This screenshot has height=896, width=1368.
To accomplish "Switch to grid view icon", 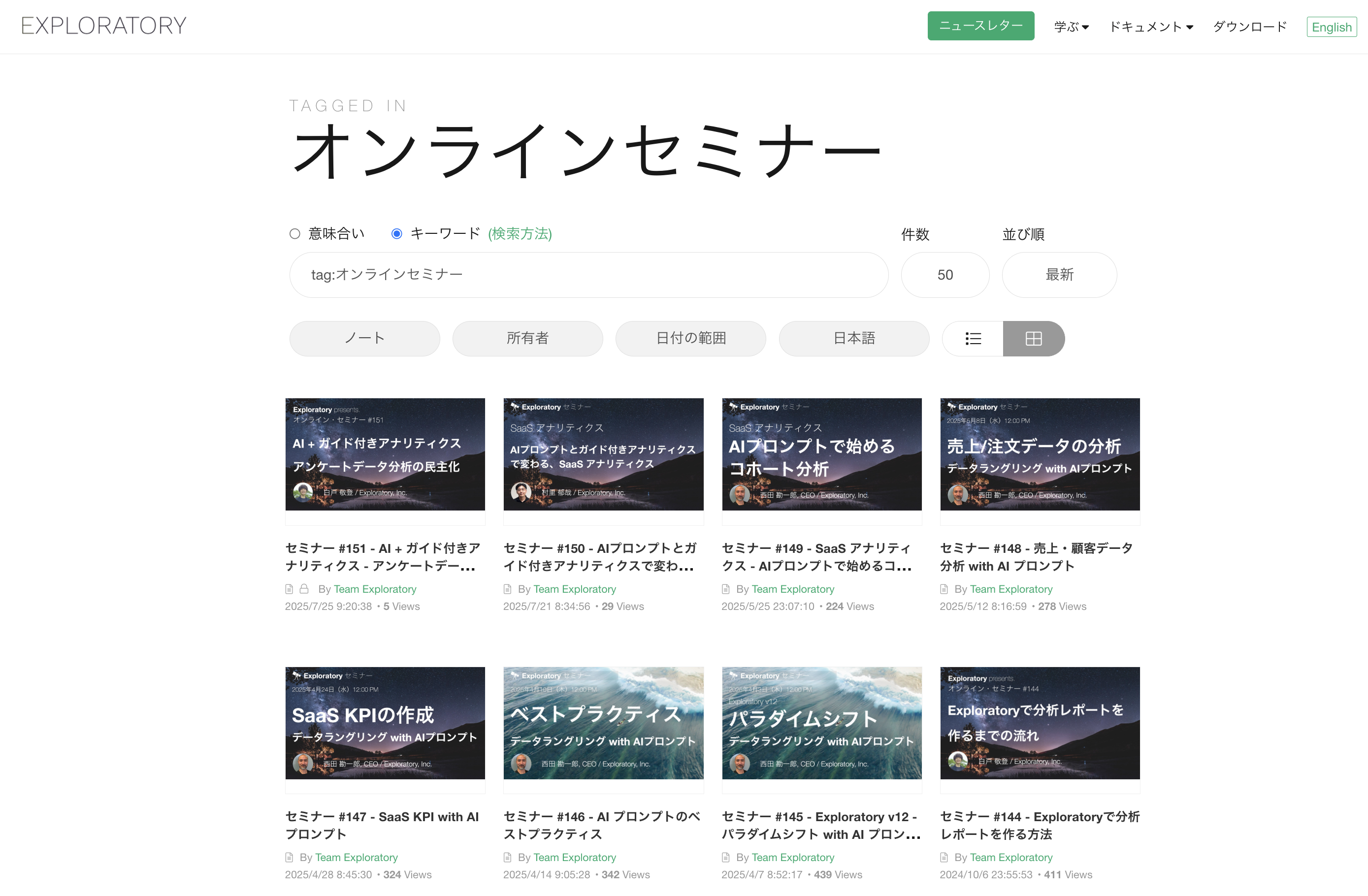I will pyautogui.click(x=1034, y=339).
